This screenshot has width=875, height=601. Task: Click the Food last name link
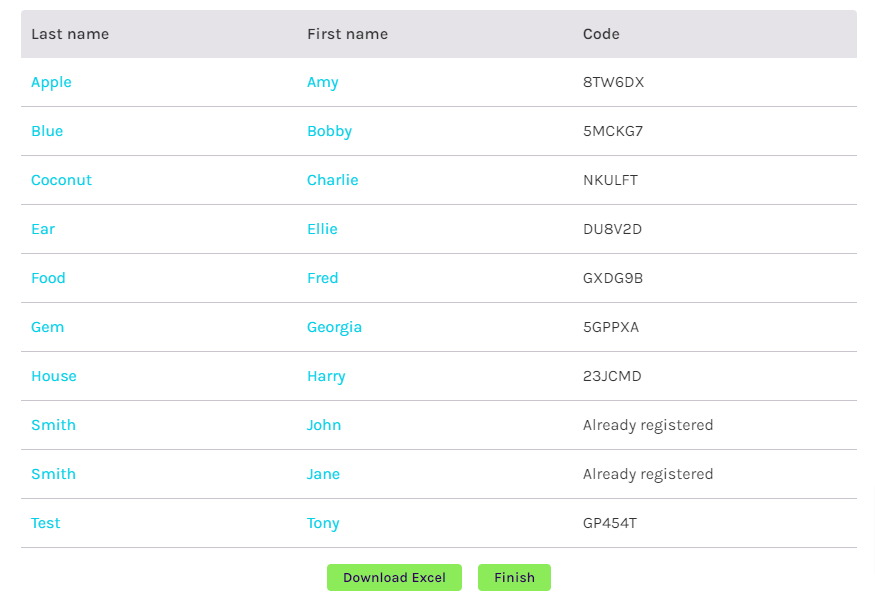[48, 278]
